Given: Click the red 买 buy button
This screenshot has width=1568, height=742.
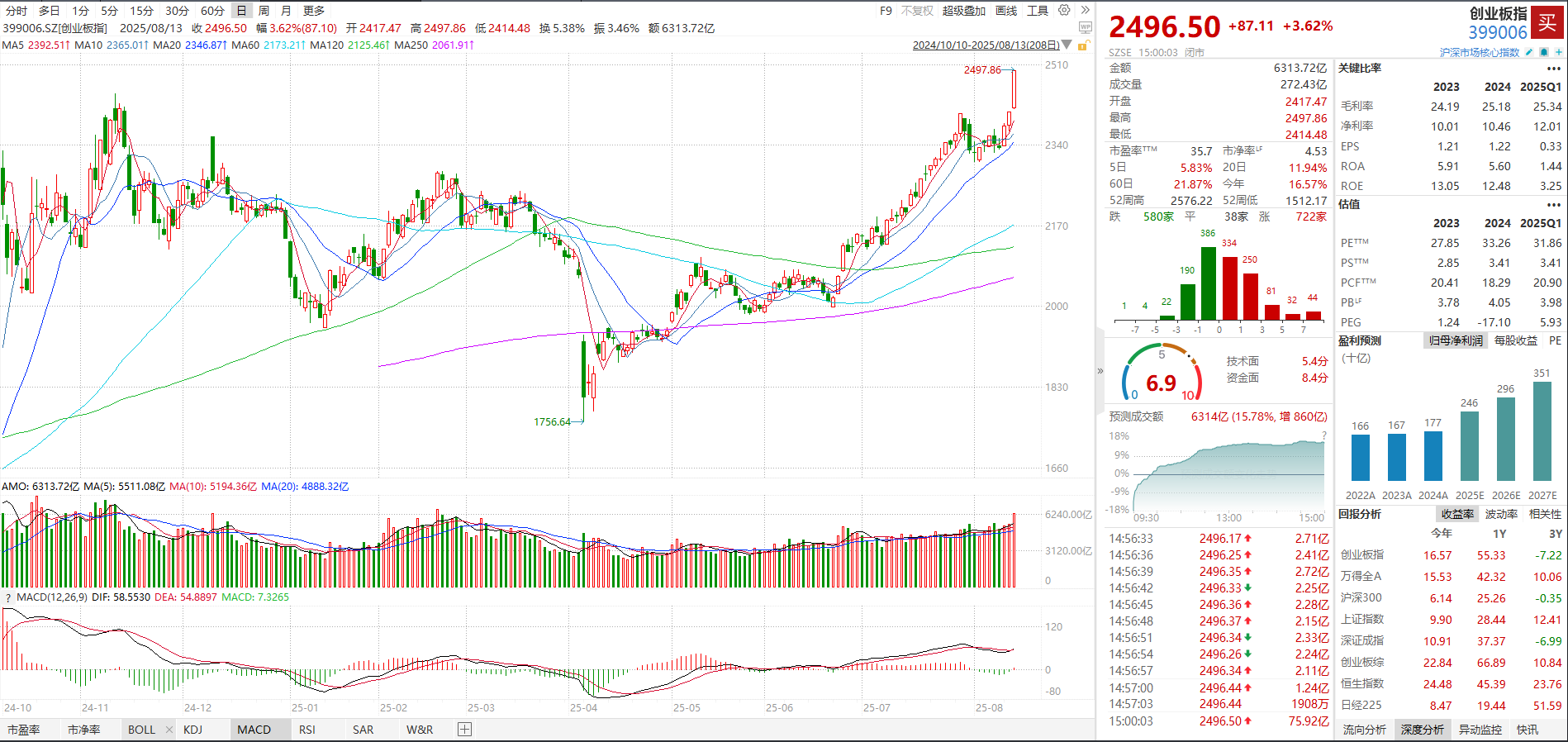Looking at the screenshot, I should (1547, 22).
